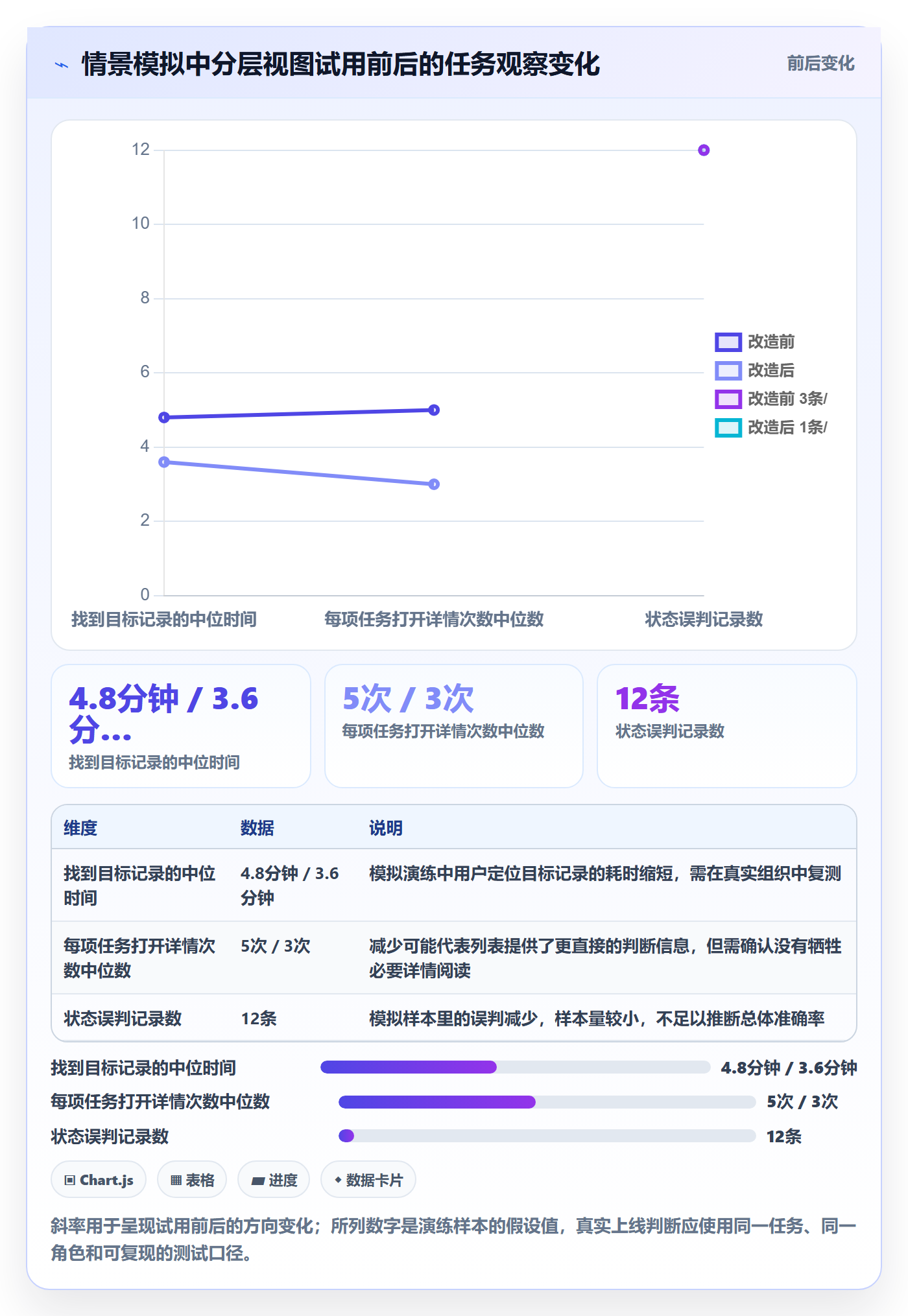This screenshot has width=908, height=1316.
Task: Select the 进度 tag
Action: [x=274, y=1180]
